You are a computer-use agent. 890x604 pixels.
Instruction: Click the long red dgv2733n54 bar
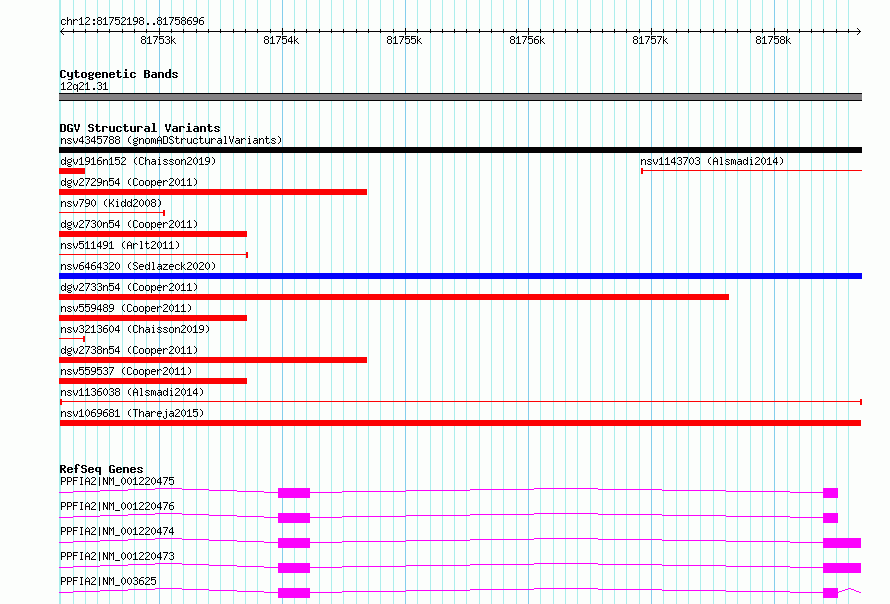pos(394,297)
